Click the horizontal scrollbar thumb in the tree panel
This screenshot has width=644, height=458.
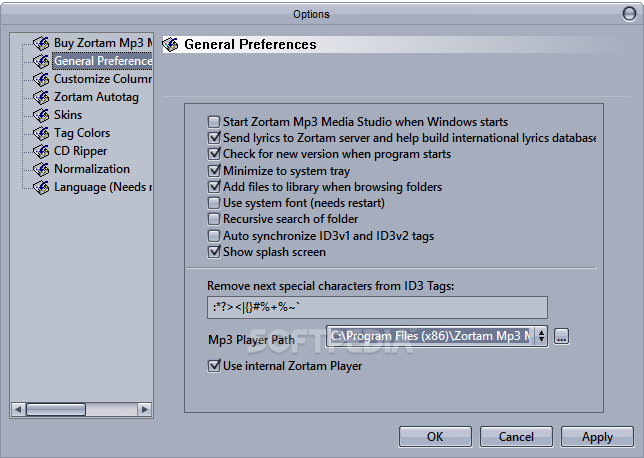point(56,409)
